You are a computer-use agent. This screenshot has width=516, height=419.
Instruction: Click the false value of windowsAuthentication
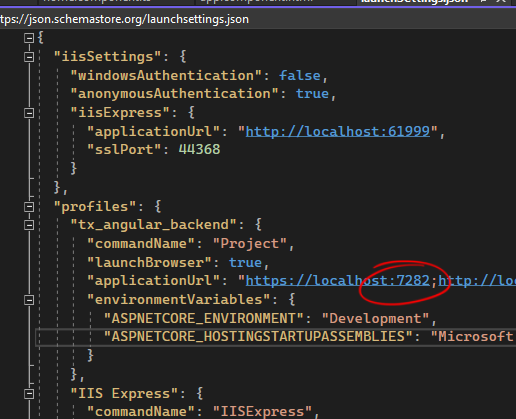pos(300,76)
